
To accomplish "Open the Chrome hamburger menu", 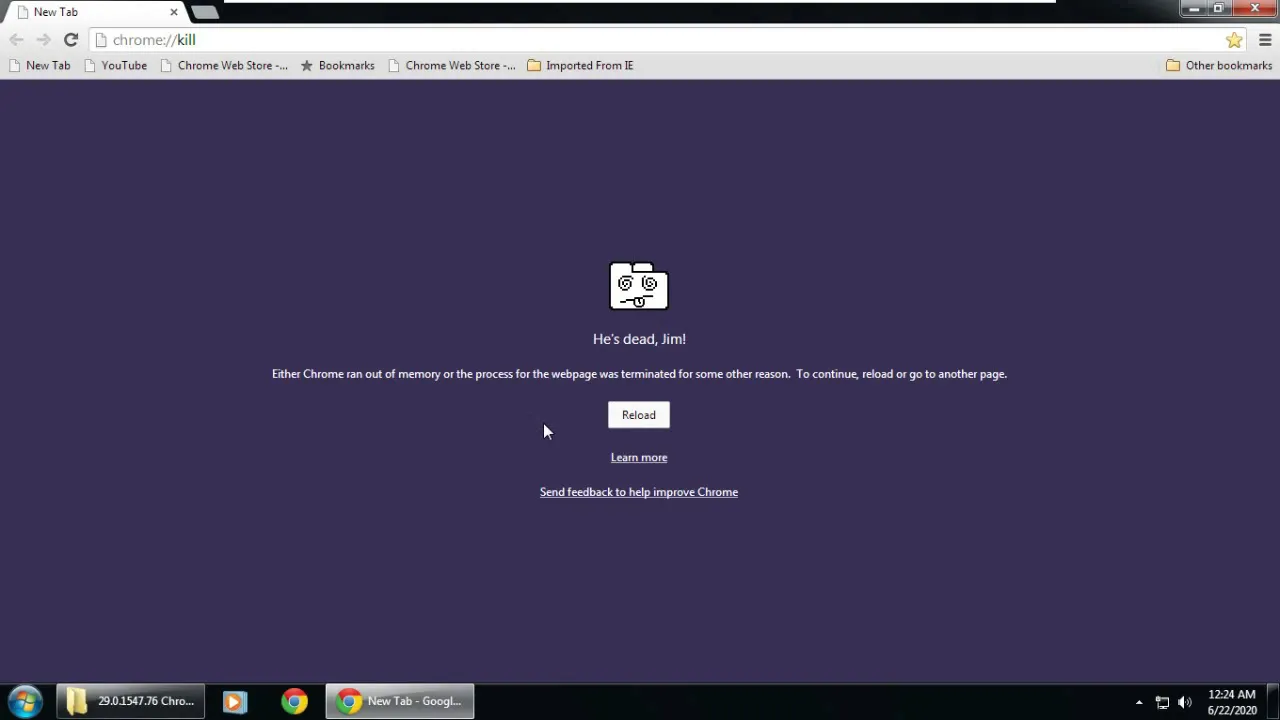I will (1265, 40).
